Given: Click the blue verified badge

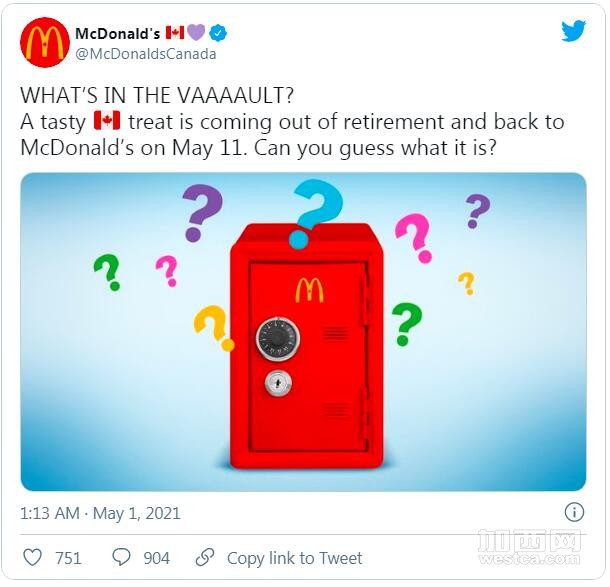Looking at the screenshot, I should (218, 33).
